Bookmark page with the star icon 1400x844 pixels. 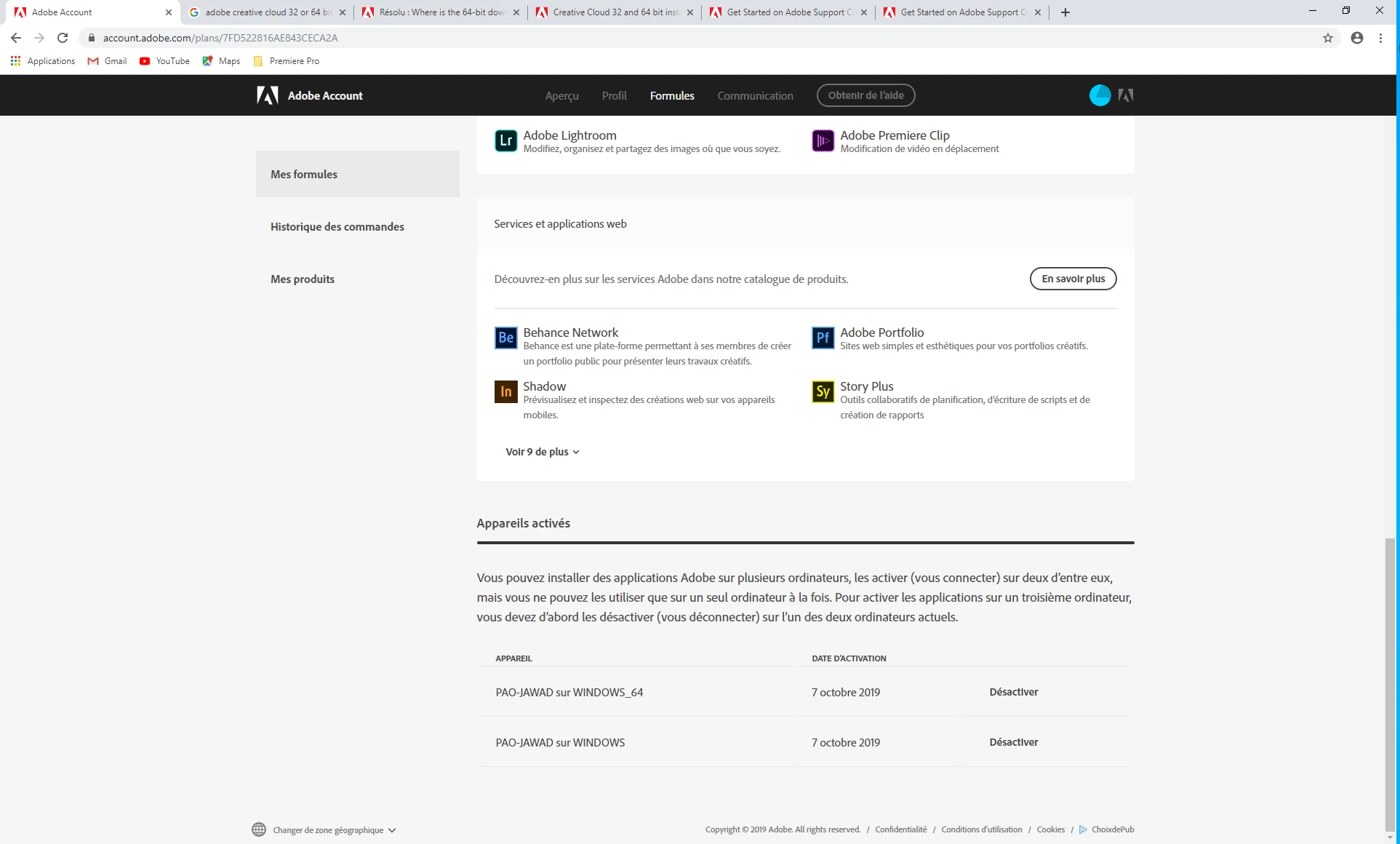1328,38
